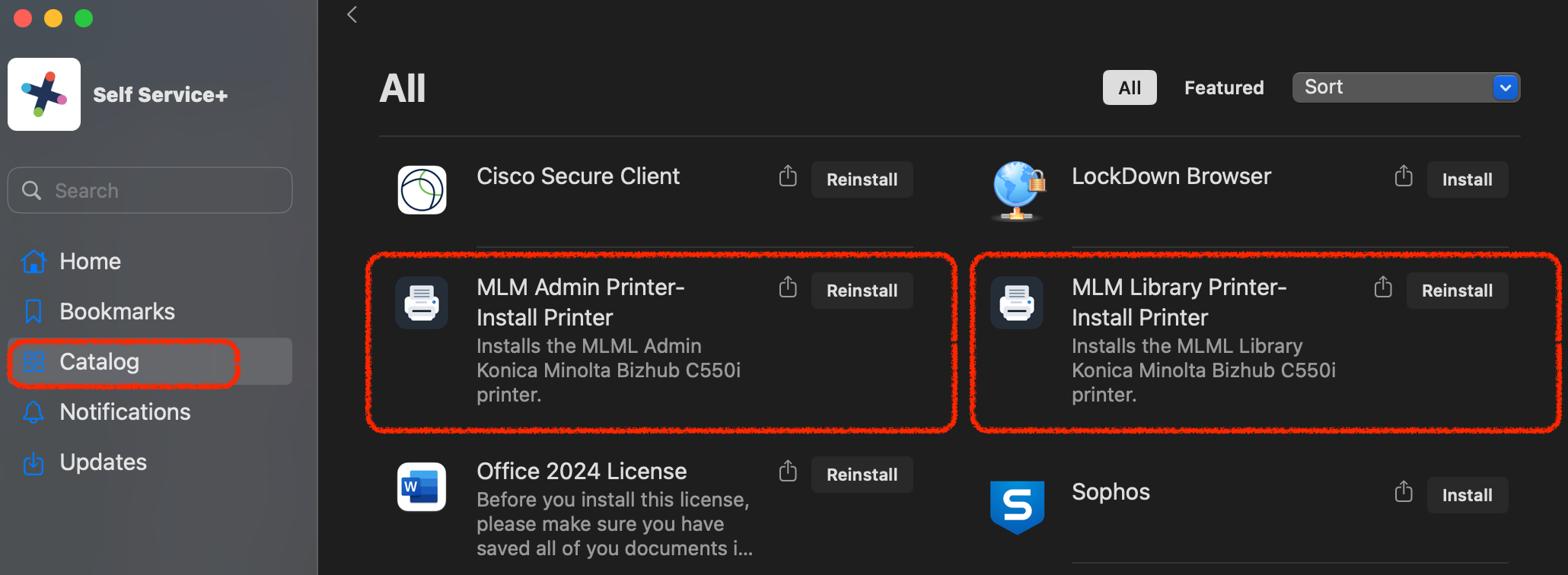Click the MLM Admin Printer-Install Printer title
The width and height of the screenshot is (1568, 575).
[x=581, y=302]
